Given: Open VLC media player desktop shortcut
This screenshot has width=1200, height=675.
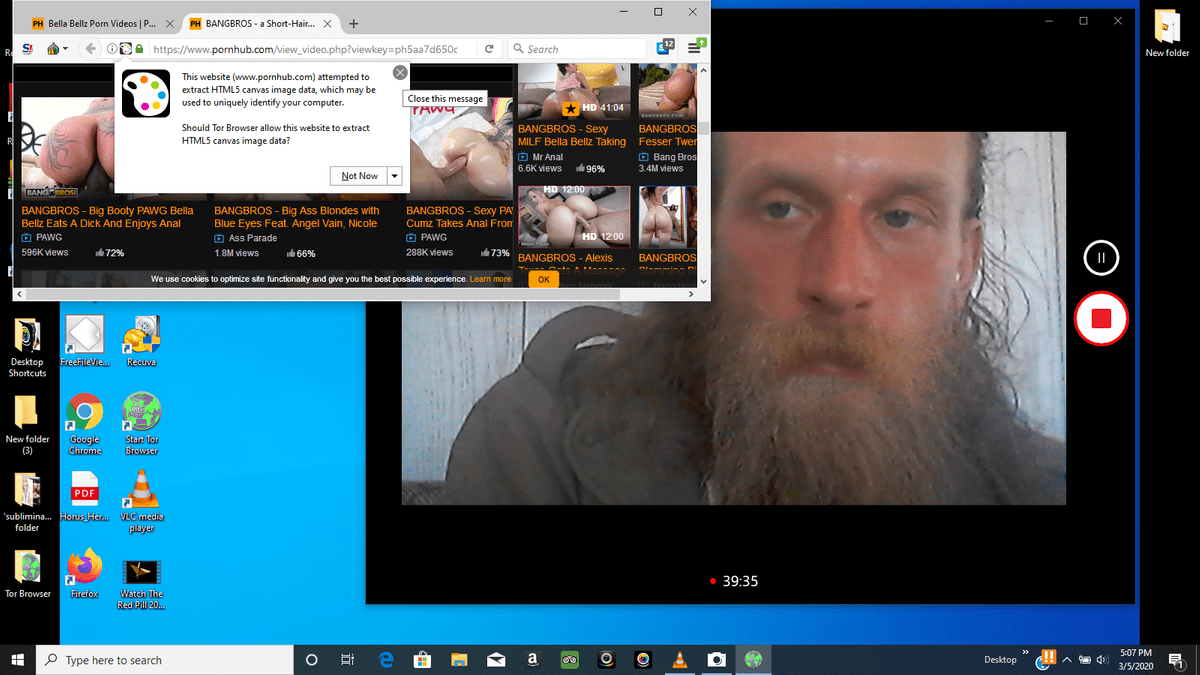Looking at the screenshot, I should pos(141,501).
